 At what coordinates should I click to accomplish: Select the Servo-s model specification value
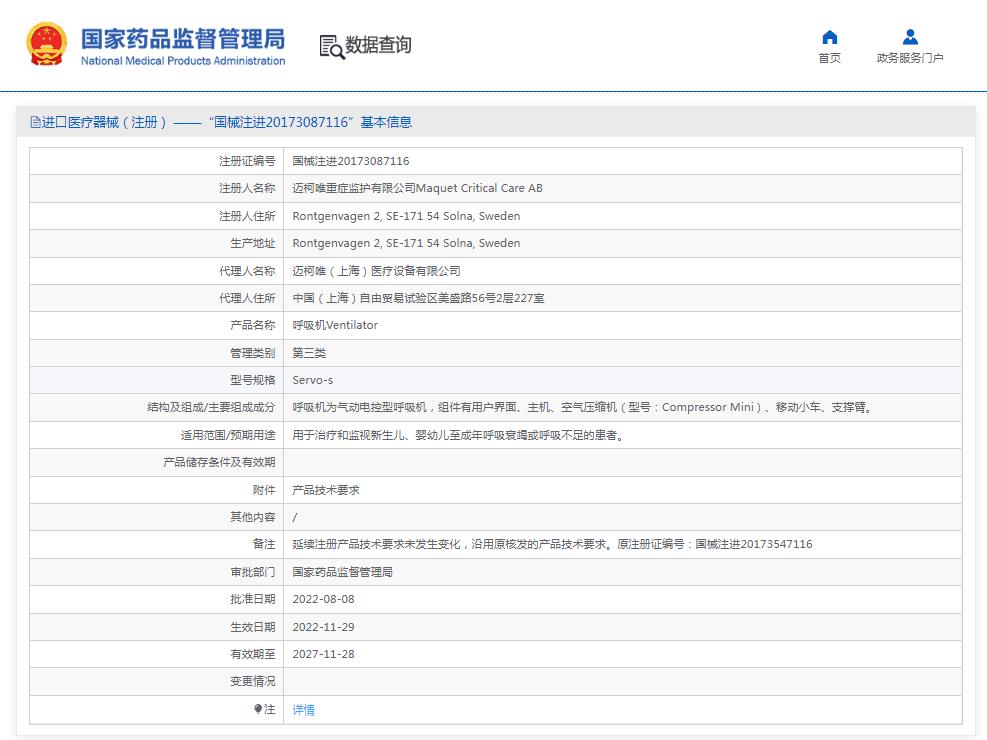coord(312,380)
